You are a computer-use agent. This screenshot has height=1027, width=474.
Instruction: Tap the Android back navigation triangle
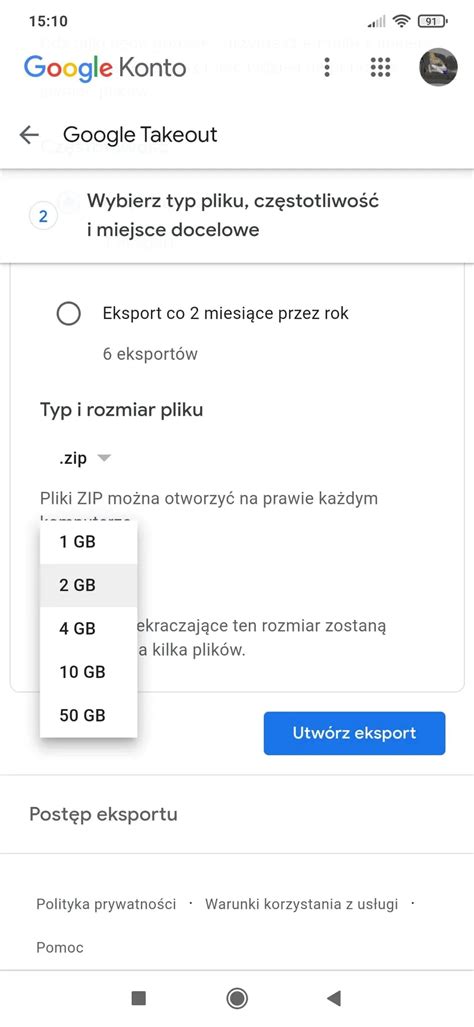point(334,998)
